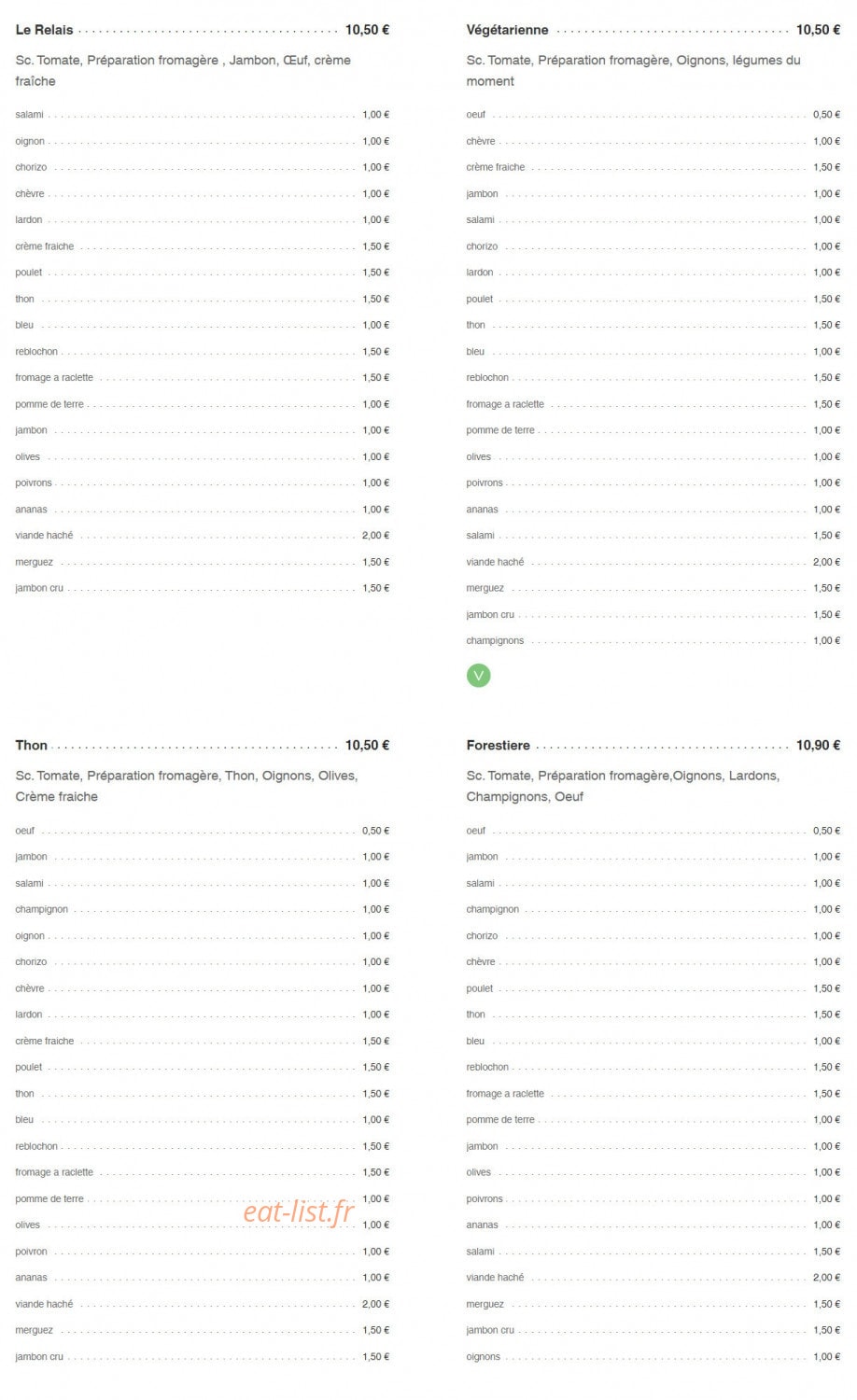Click Végétarienne ingredients description text
Viewport: 857px width, 1400px height.
coord(633,70)
